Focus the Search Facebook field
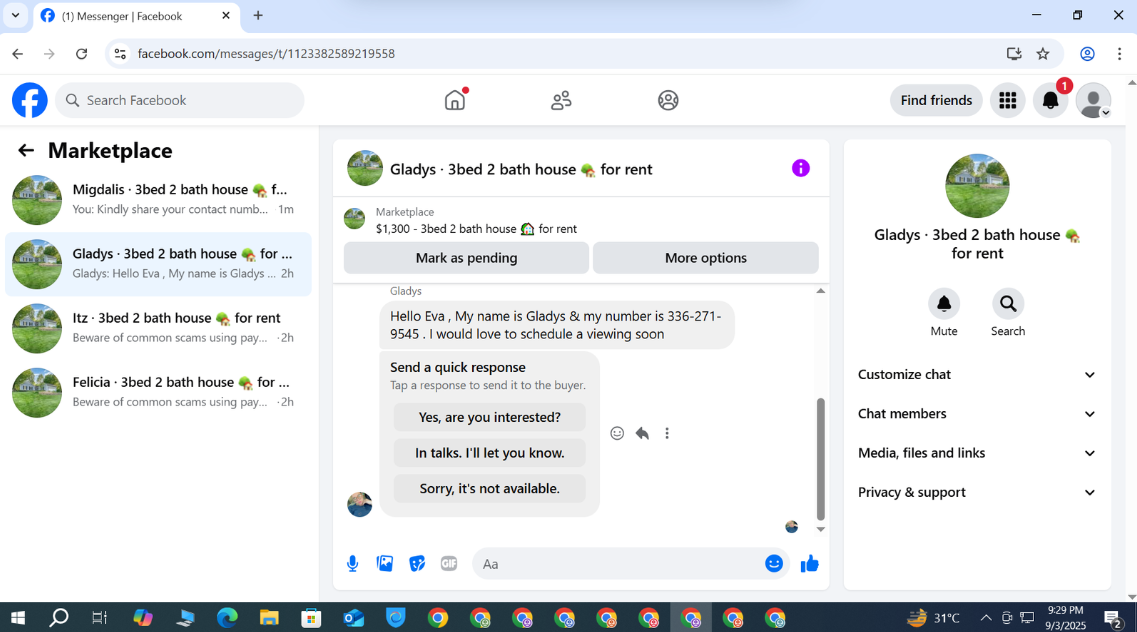Image resolution: width=1137 pixels, height=632 pixels. tap(180, 100)
